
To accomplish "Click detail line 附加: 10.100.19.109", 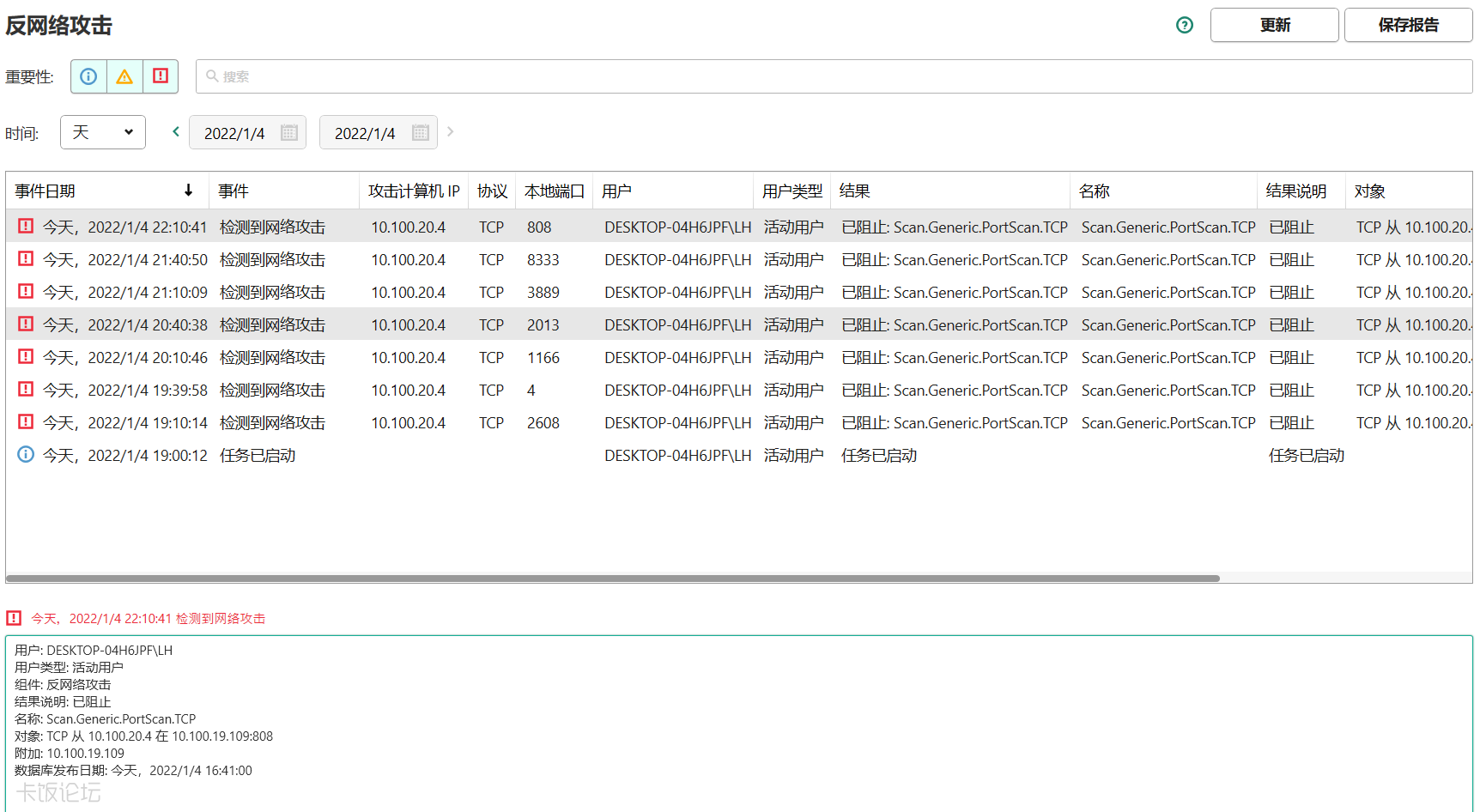I will [x=70, y=754].
